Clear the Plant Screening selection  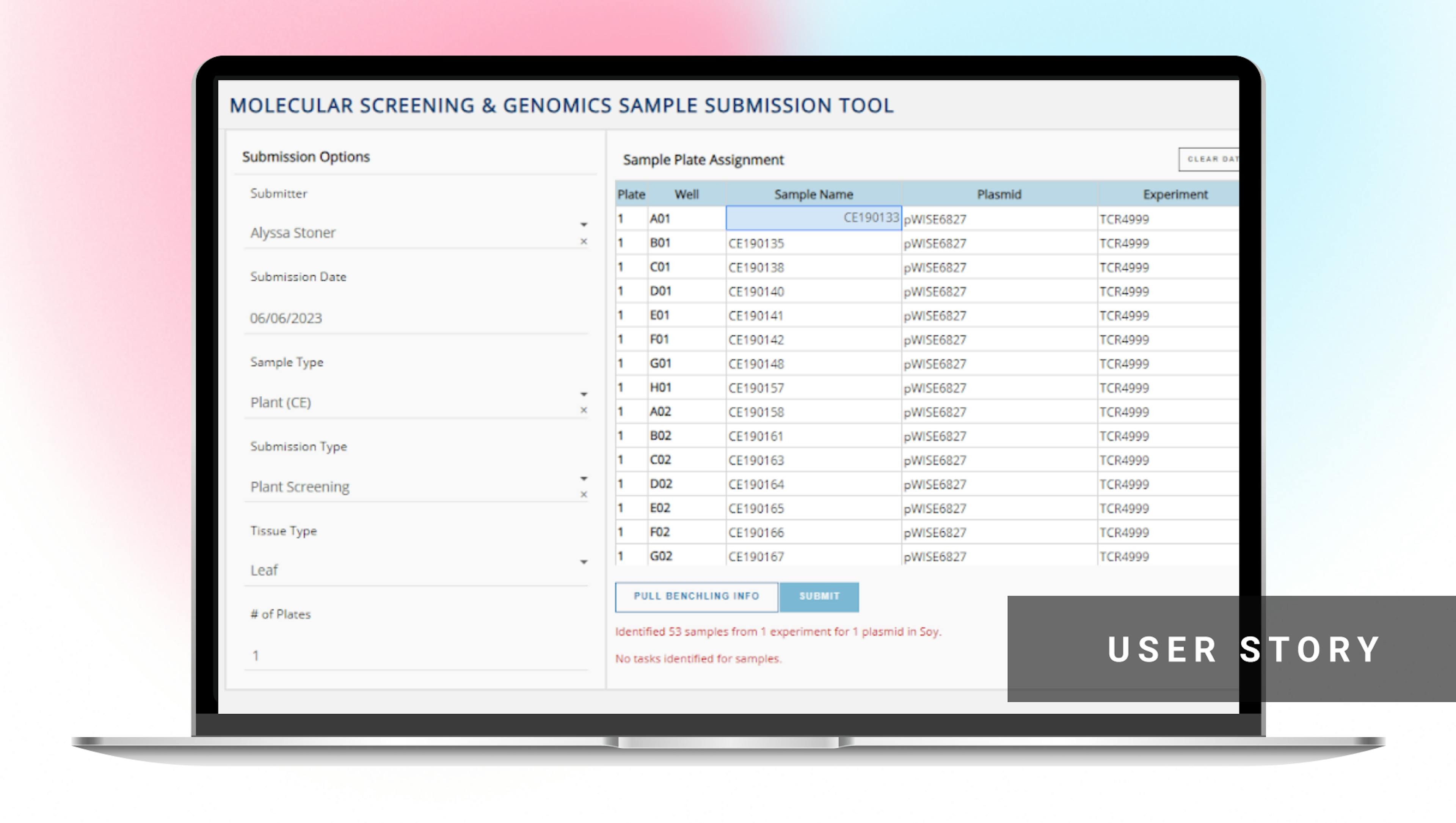[584, 495]
